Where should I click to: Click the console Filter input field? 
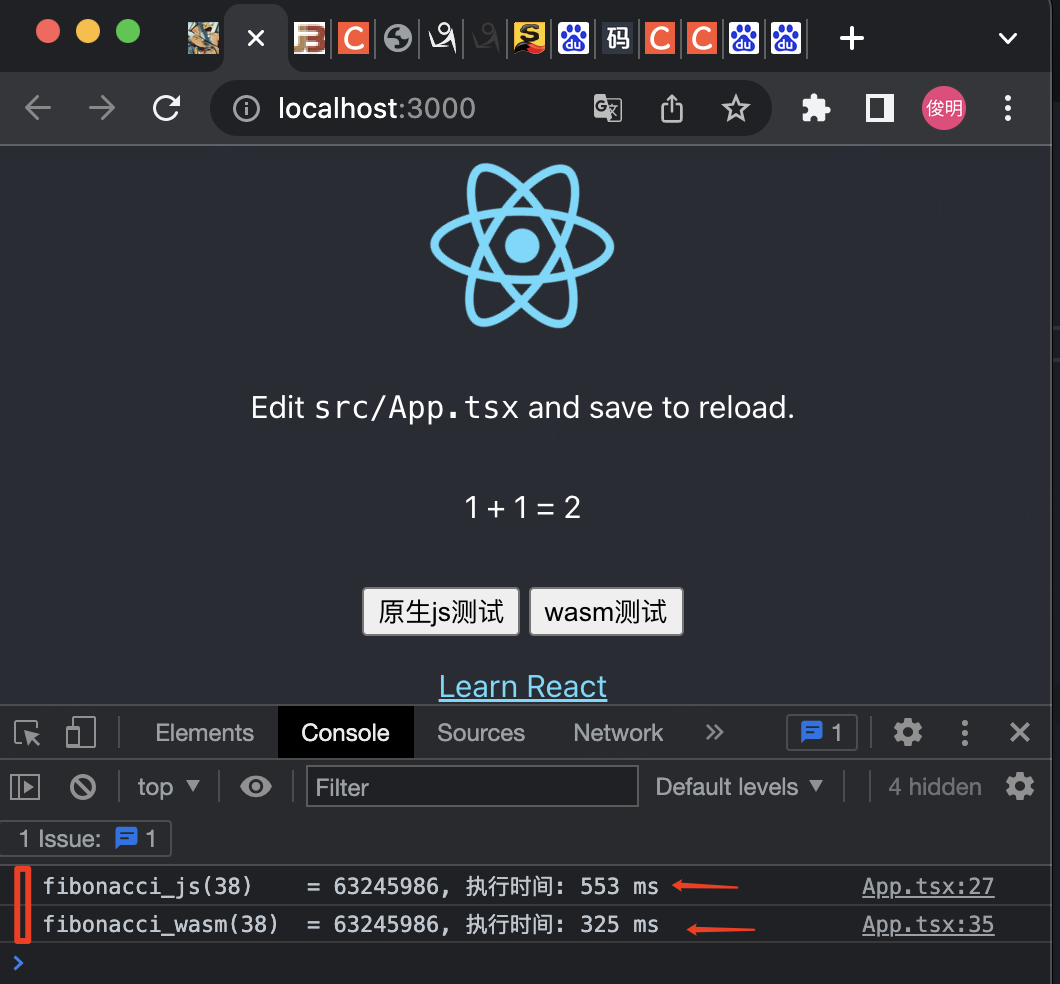click(472, 787)
